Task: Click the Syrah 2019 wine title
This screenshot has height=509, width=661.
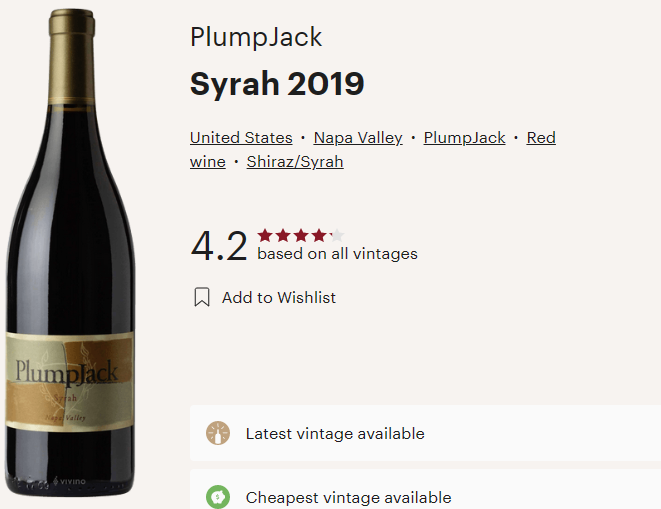Action: (277, 85)
